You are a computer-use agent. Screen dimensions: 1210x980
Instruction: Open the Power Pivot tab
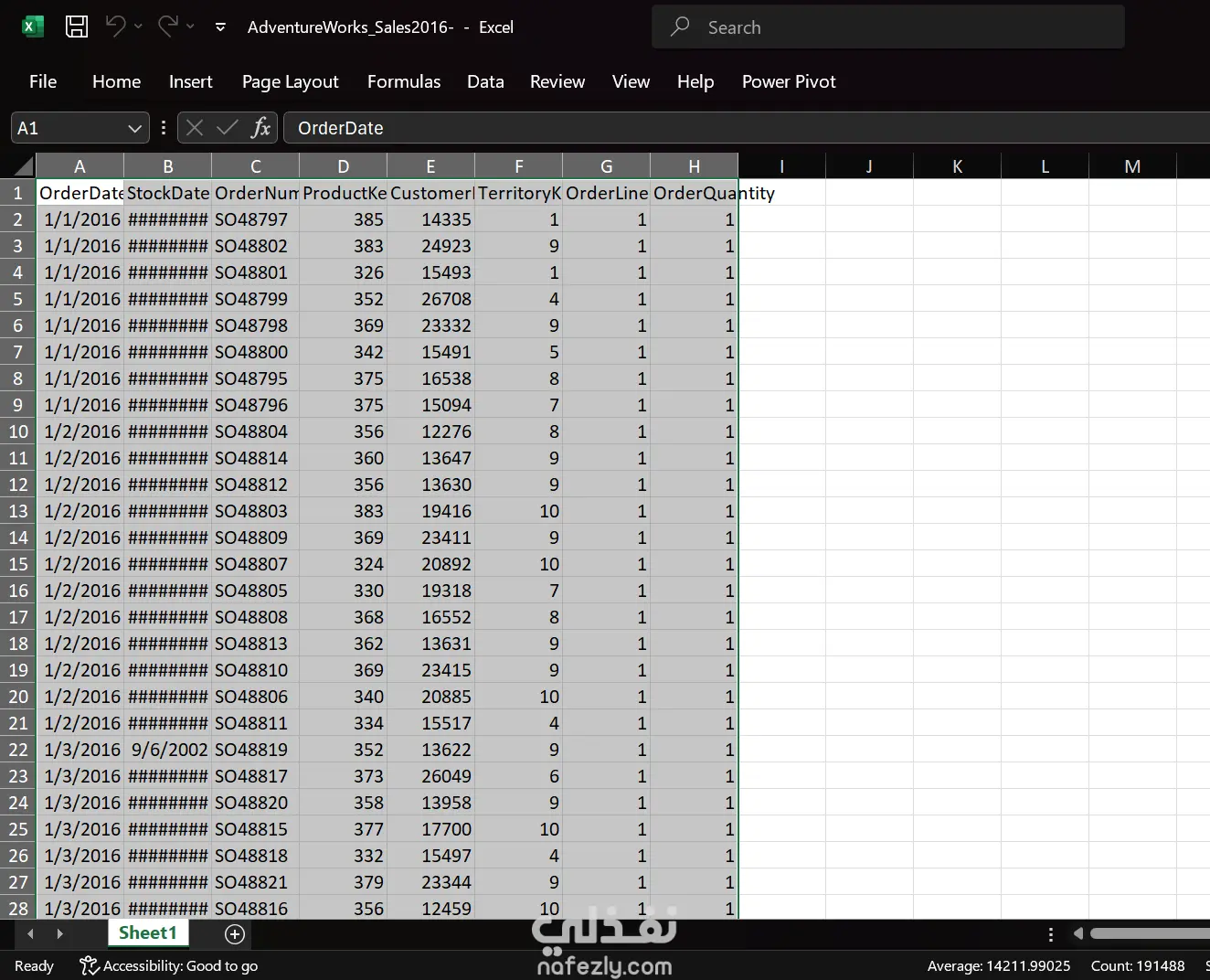pyautogui.click(x=788, y=81)
